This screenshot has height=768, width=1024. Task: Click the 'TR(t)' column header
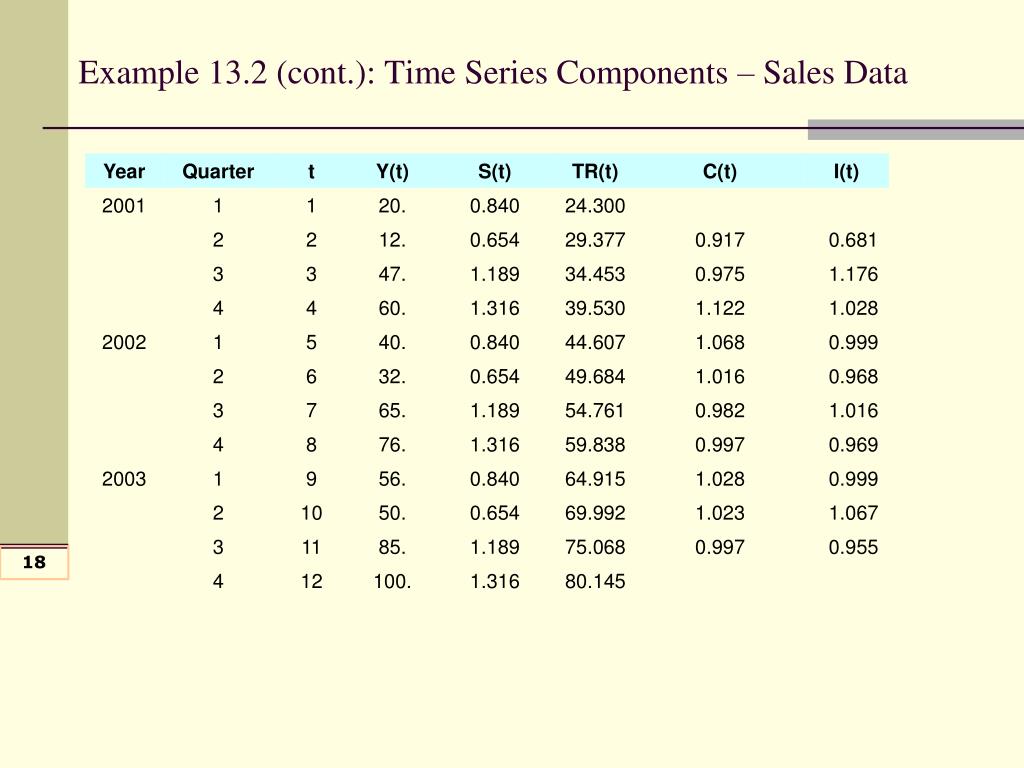click(x=594, y=172)
